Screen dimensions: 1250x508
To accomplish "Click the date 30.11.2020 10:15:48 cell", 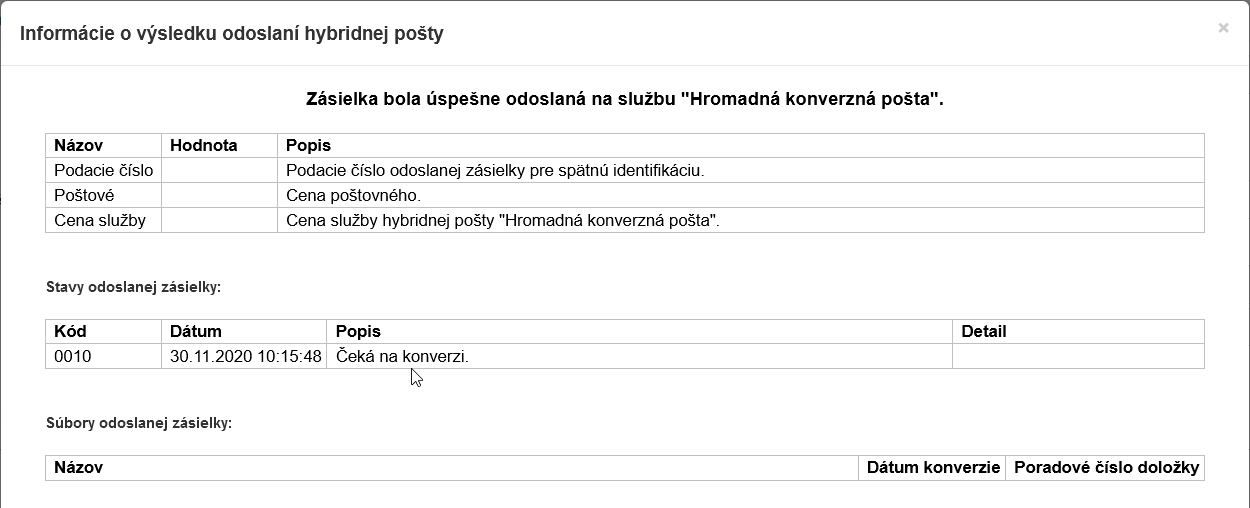I will (x=245, y=356).
